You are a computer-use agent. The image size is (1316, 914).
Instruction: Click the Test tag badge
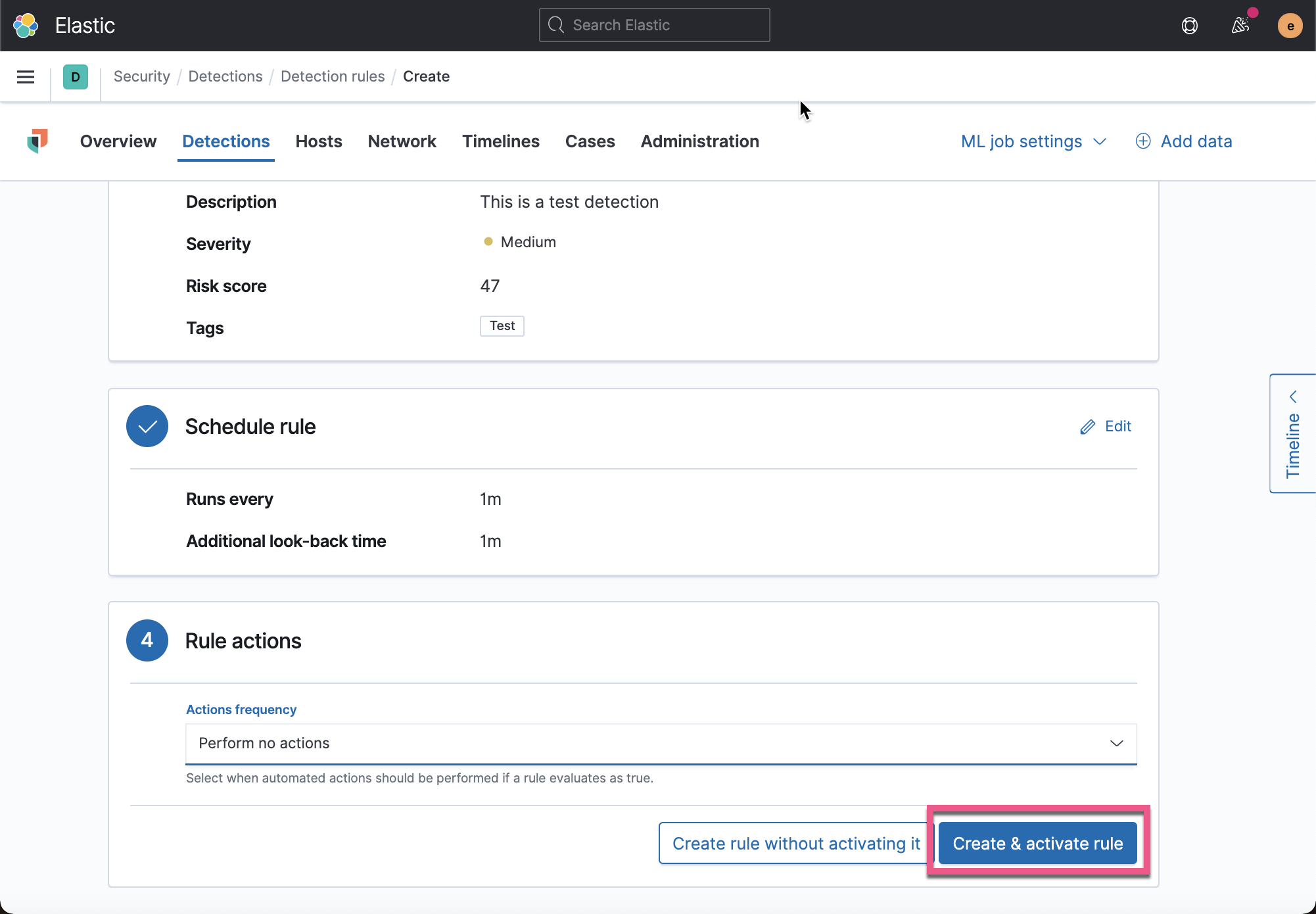pos(502,325)
